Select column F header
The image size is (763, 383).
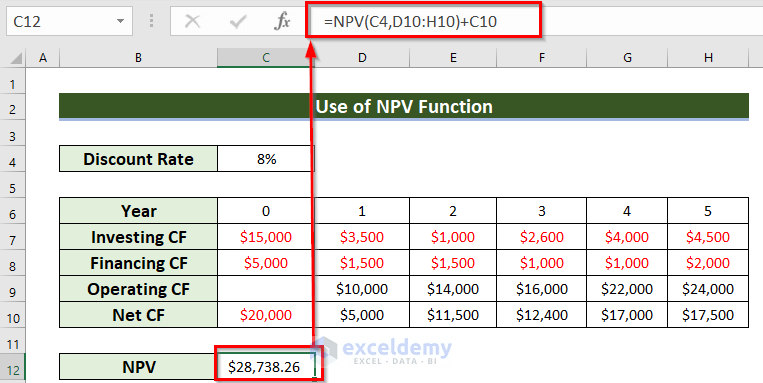pos(542,58)
